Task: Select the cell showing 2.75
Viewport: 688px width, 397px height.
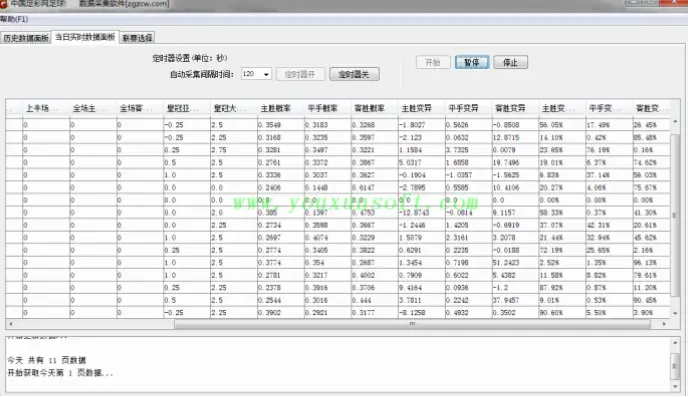Action: tap(233, 150)
